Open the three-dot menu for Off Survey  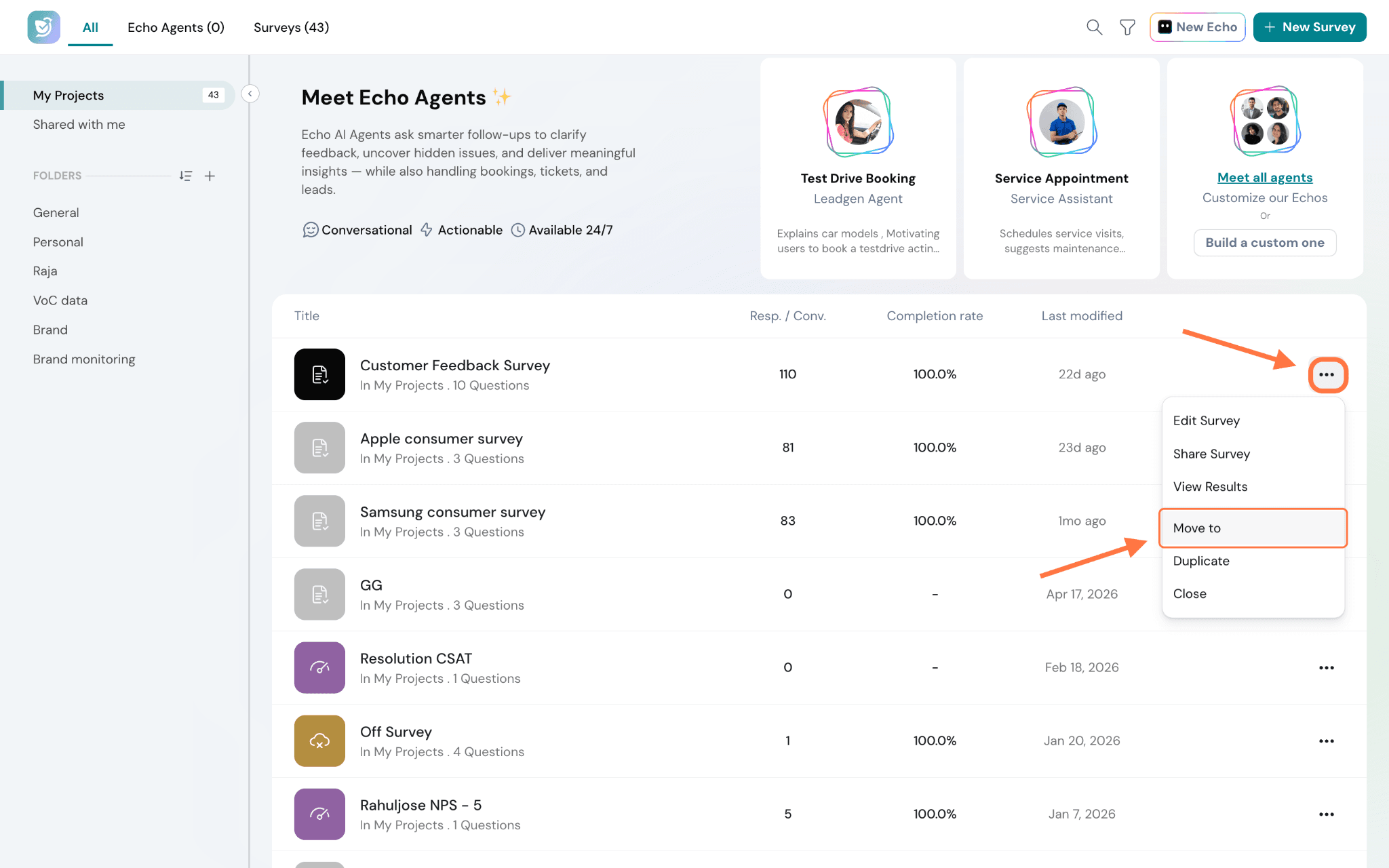1327,741
